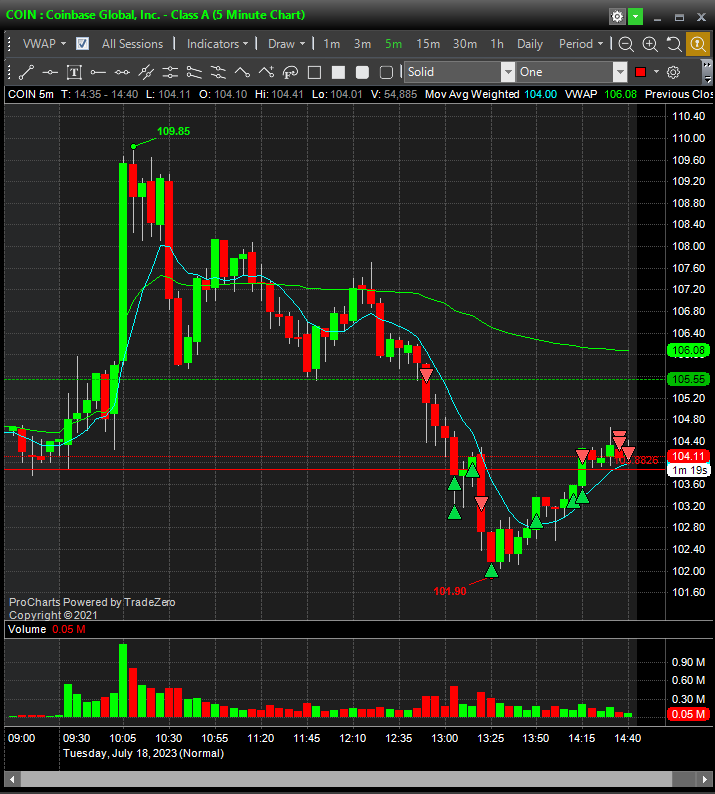Click the red drawing color swatch
Screen dimensions: 715x794
tap(641, 72)
